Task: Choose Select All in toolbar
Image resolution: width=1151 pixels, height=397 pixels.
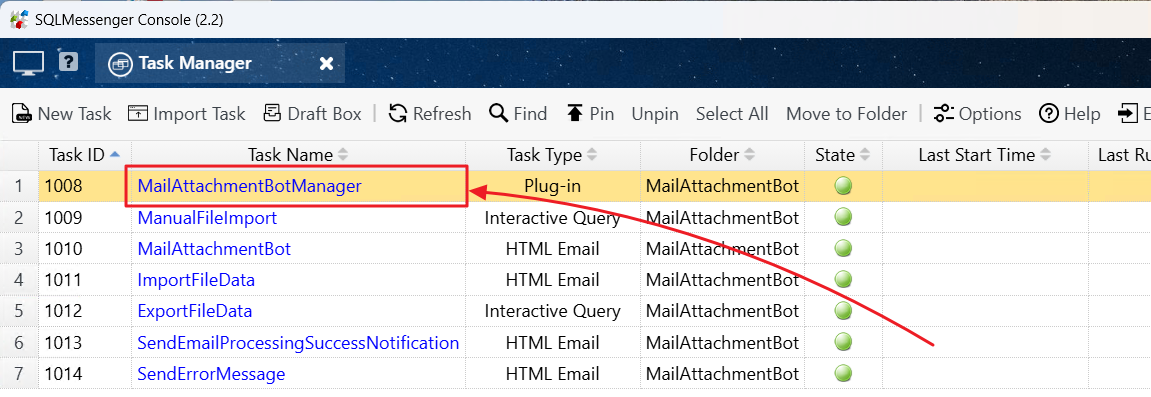Action: click(x=732, y=114)
